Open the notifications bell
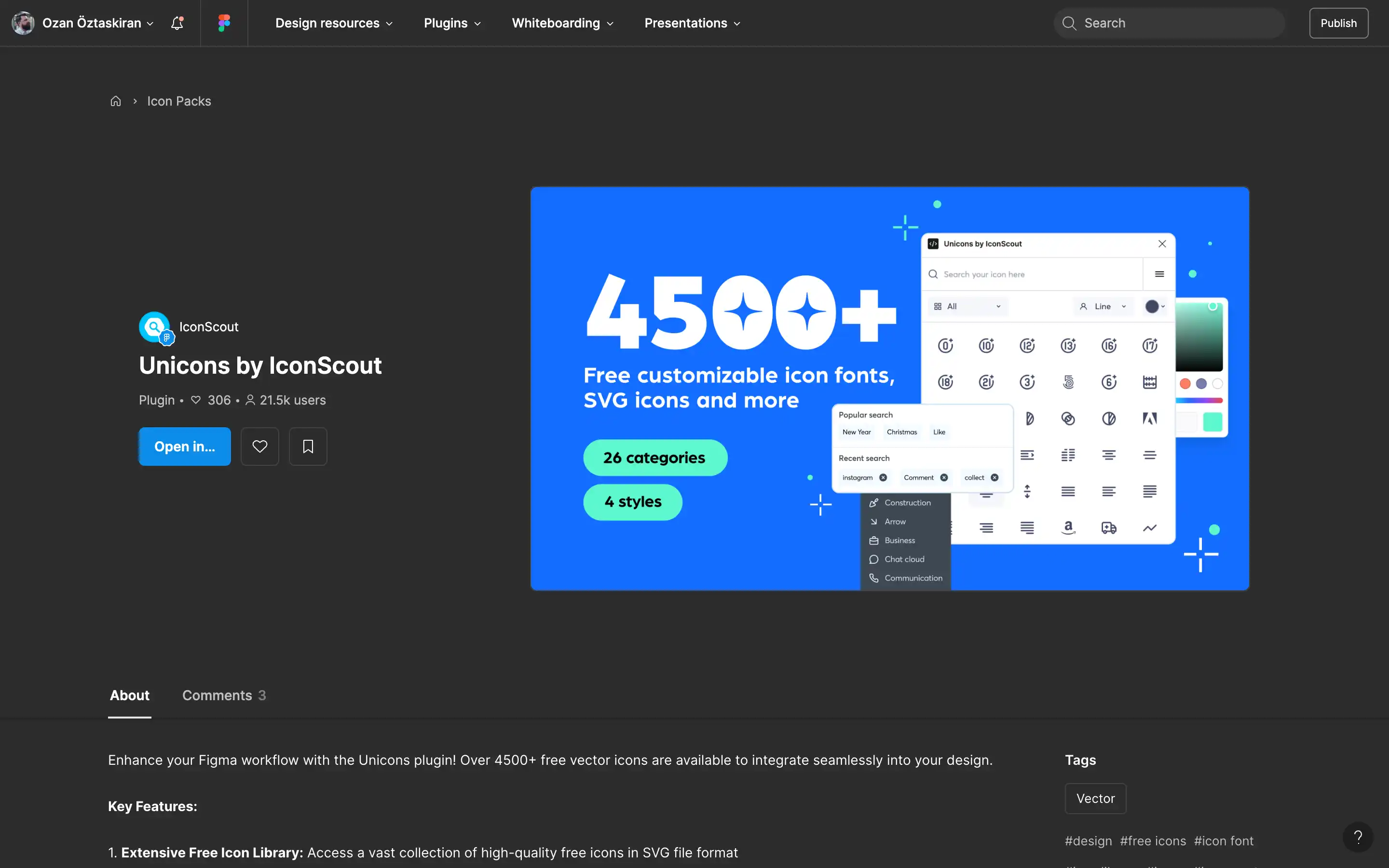The image size is (1389, 868). pos(177,23)
